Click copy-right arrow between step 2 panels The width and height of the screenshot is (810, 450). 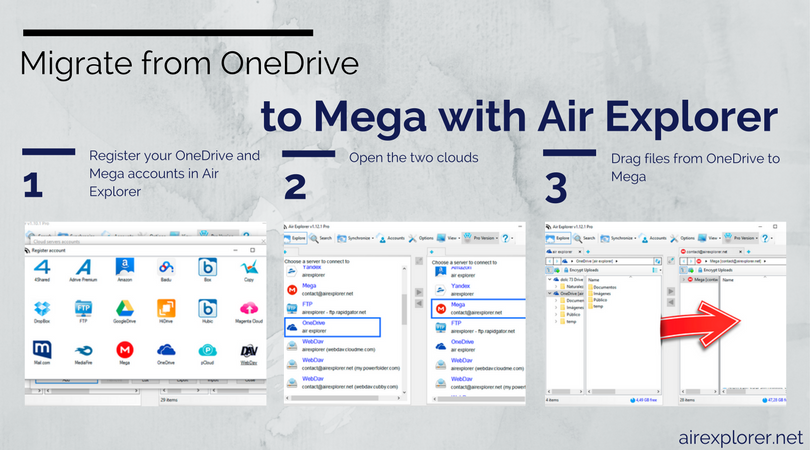[x=419, y=292]
